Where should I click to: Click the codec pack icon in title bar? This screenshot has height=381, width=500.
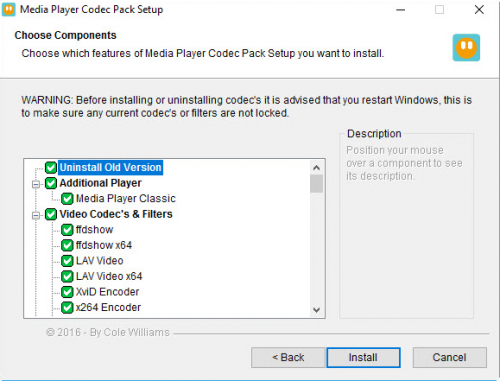point(8,9)
